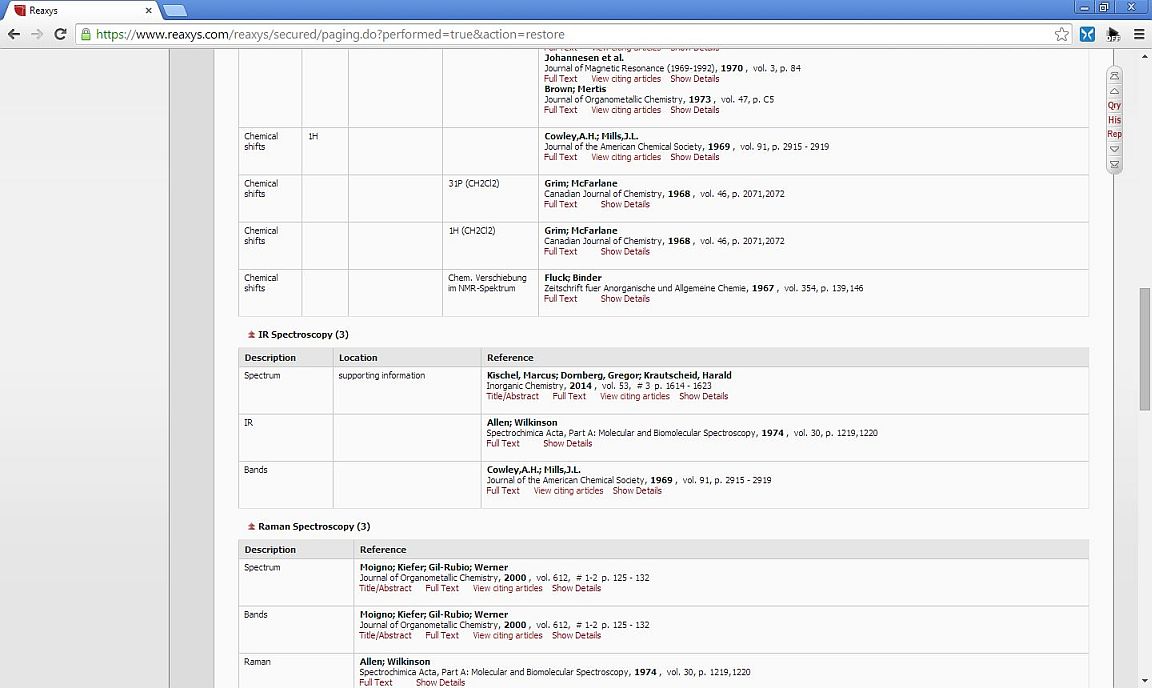This screenshot has height=688, width=1152.
Task: Show Details for Grim; McFarlane 1H (CH2Cl2) row
Action: coord(624,251)
